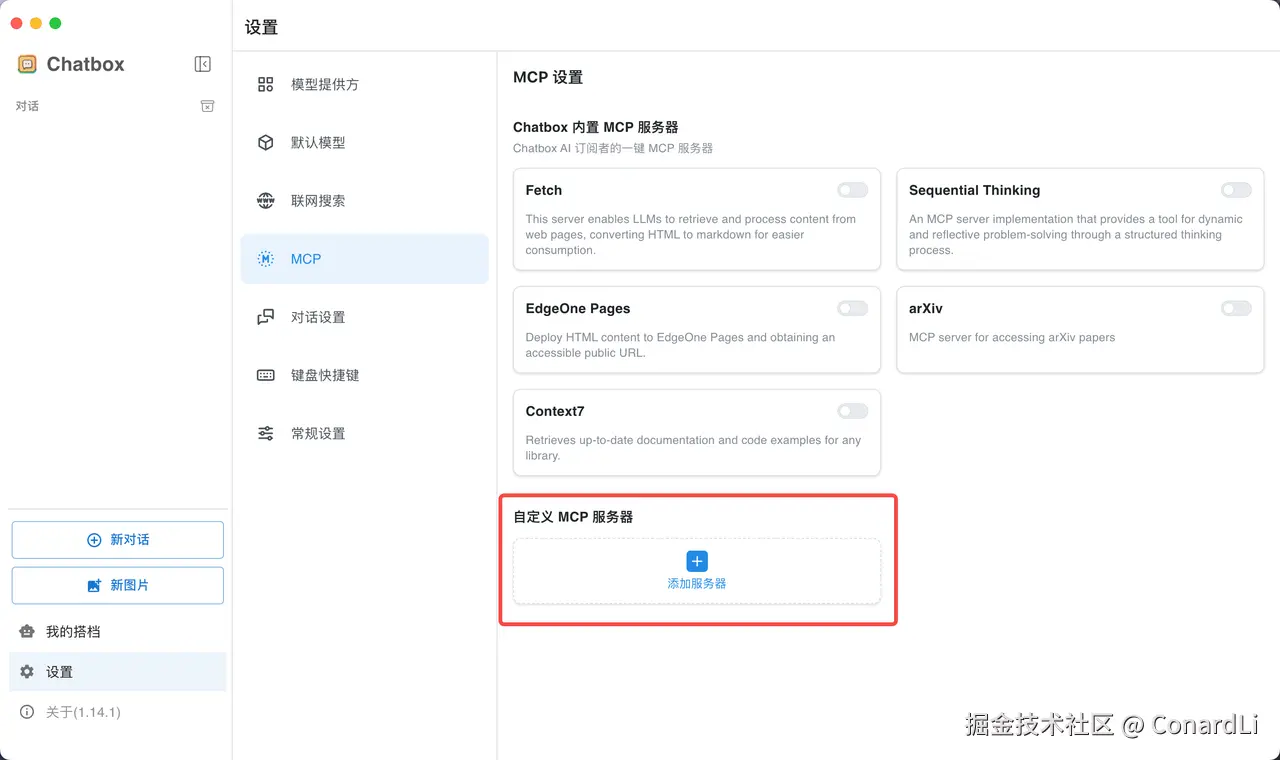The image size is (1280, 760).
Task: Click the Context7 card title
Action: pos(555,411)
